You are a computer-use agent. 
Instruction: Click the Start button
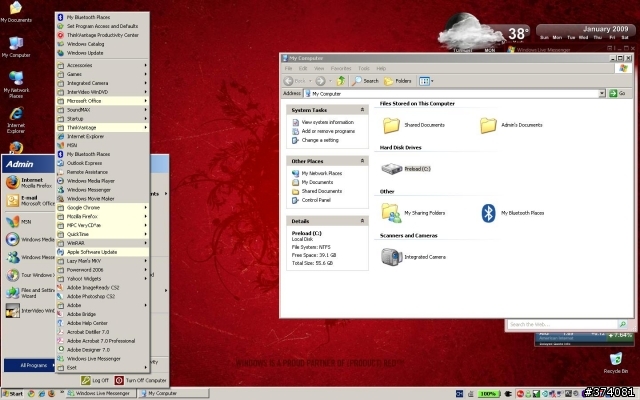point(13,394)
